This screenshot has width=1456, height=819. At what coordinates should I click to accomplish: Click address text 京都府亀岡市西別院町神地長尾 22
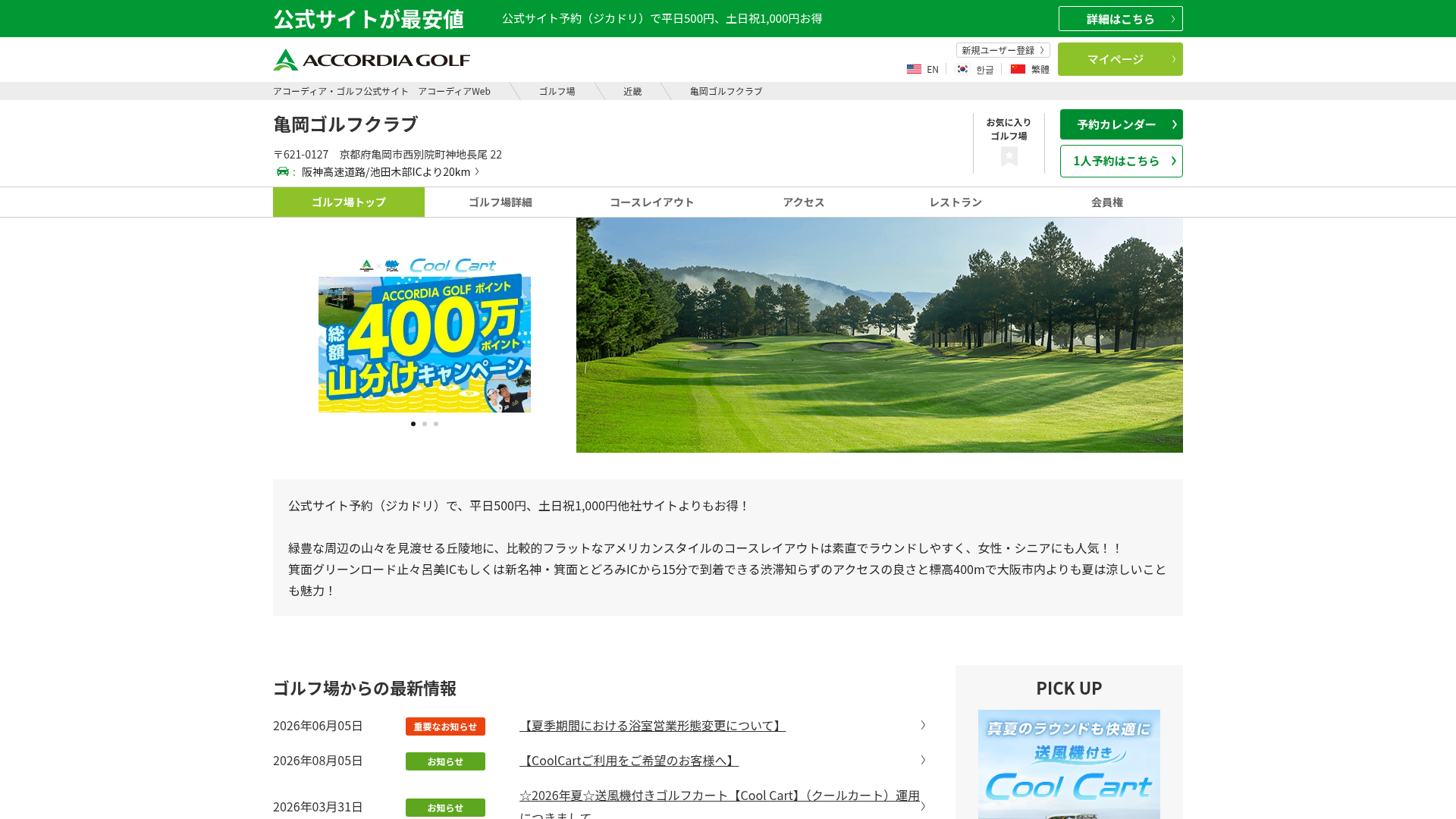pyautogui.click(x=421, y=154)
